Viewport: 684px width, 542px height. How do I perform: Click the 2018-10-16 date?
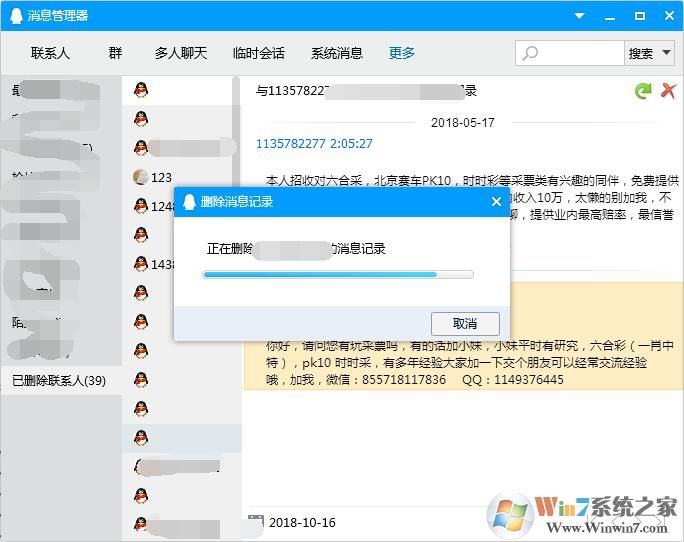coord(302,522)
